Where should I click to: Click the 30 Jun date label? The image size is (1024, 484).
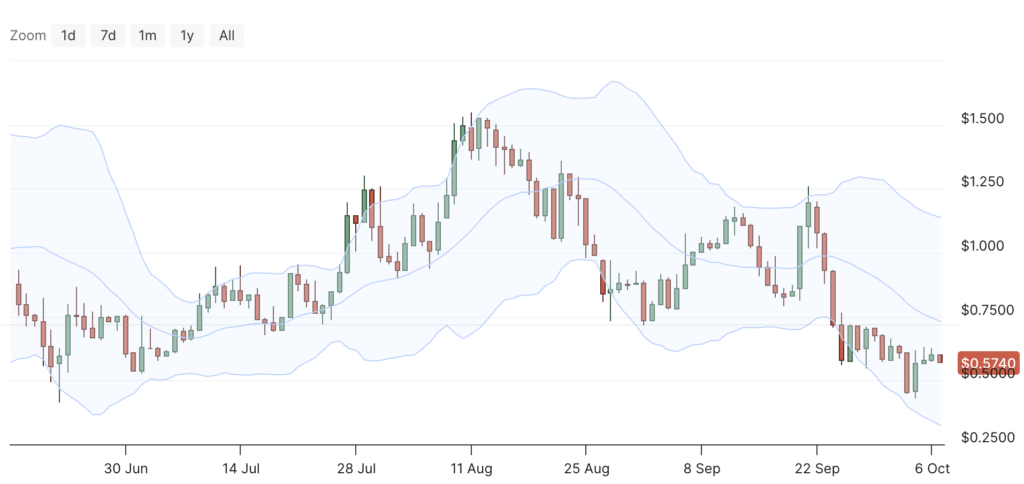click(x=126, y=467)
